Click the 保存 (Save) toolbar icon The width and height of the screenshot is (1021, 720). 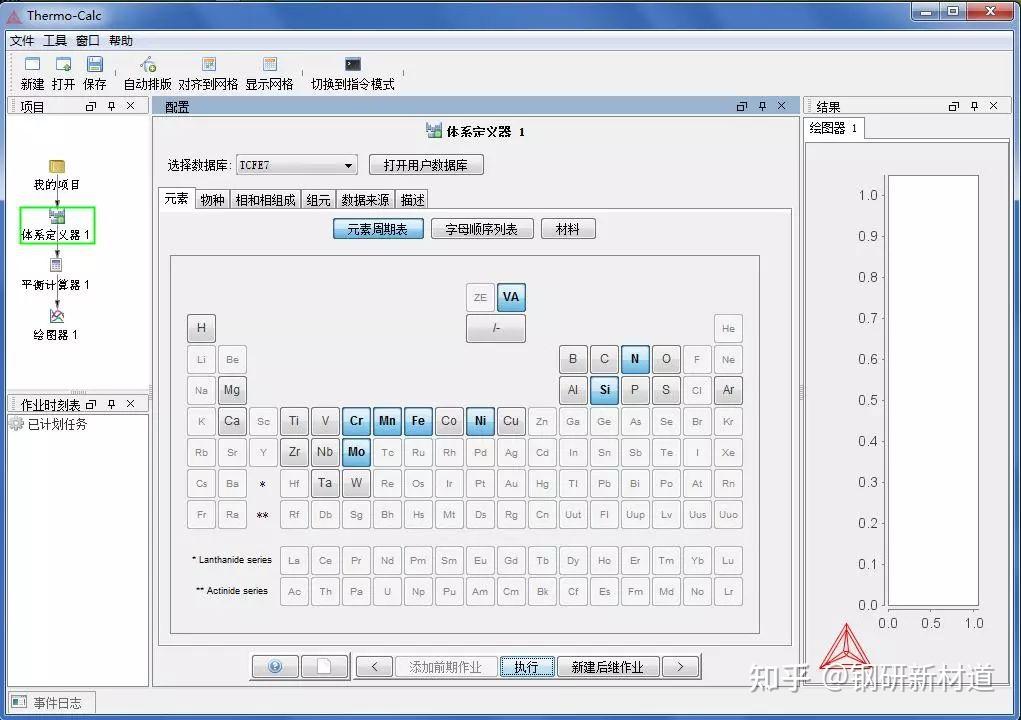click(x=94, y=63)
